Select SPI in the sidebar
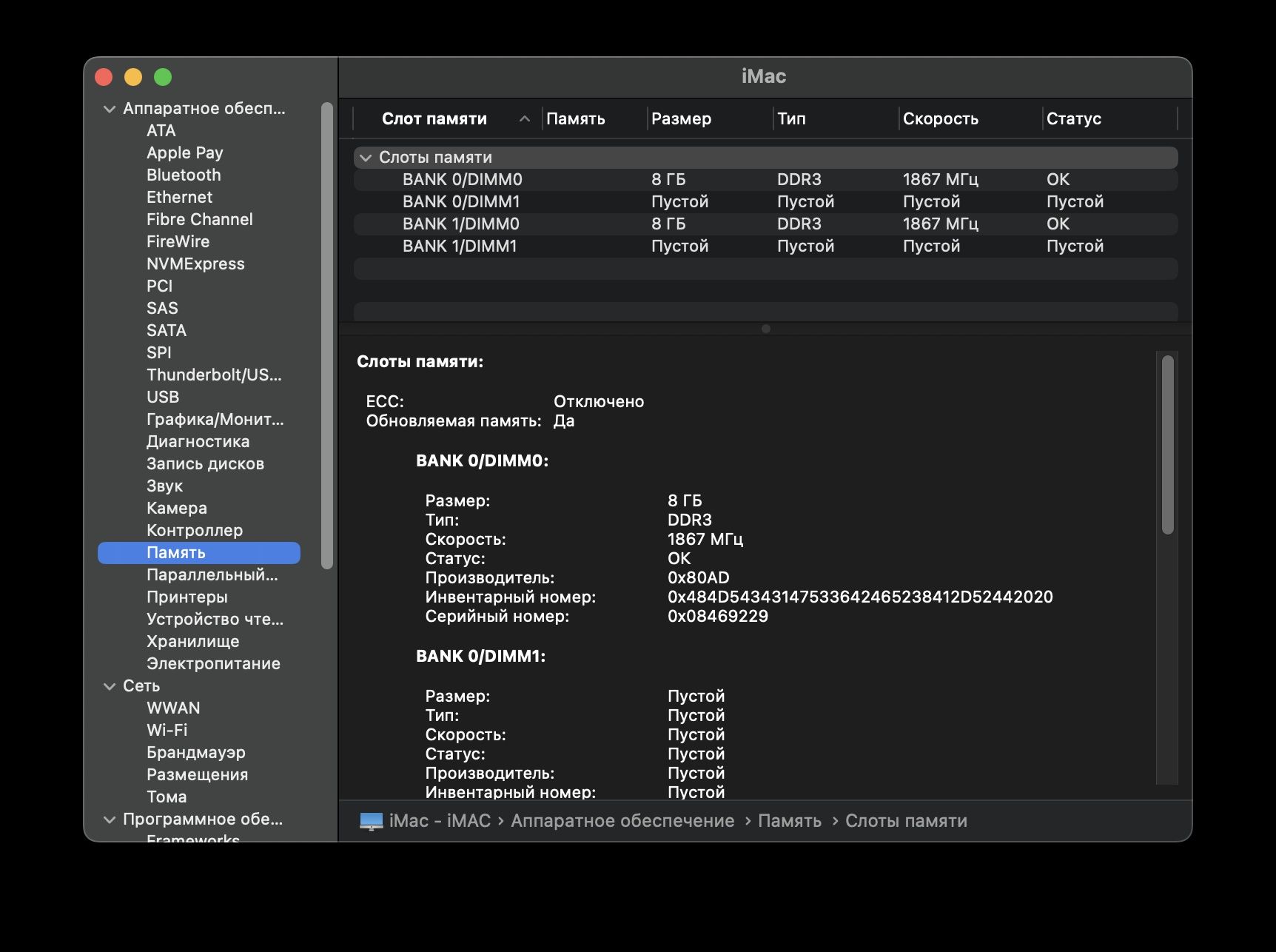 pos(159,353)
